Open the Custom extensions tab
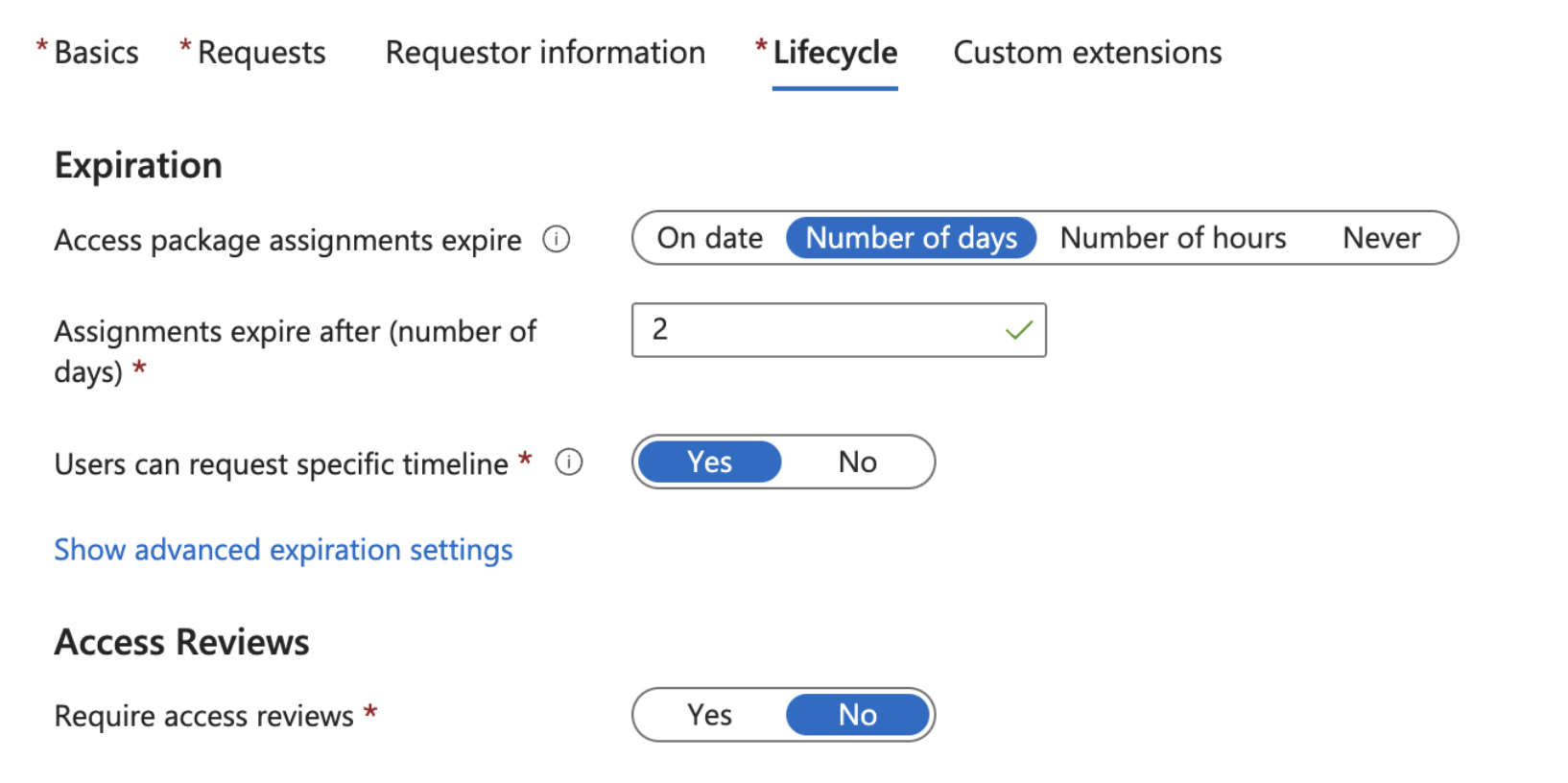This screenshot has width=1568, height=783. (1086, 52)
